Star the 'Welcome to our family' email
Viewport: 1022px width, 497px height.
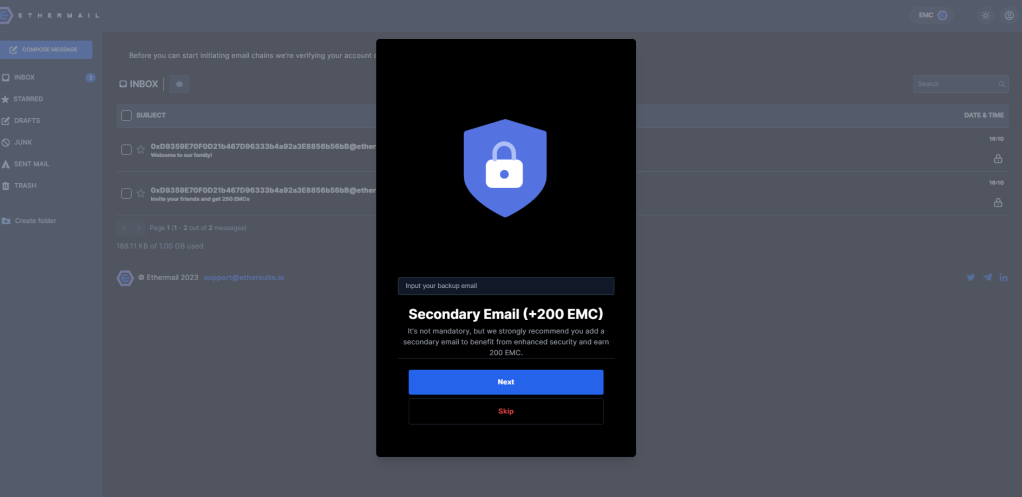141,150
